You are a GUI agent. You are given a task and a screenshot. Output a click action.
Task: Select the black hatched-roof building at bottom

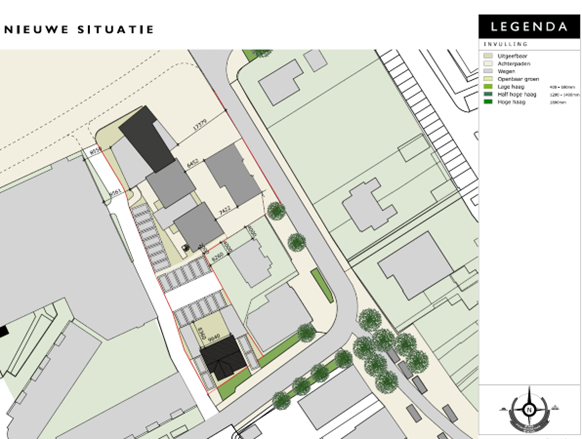point(223,358)
